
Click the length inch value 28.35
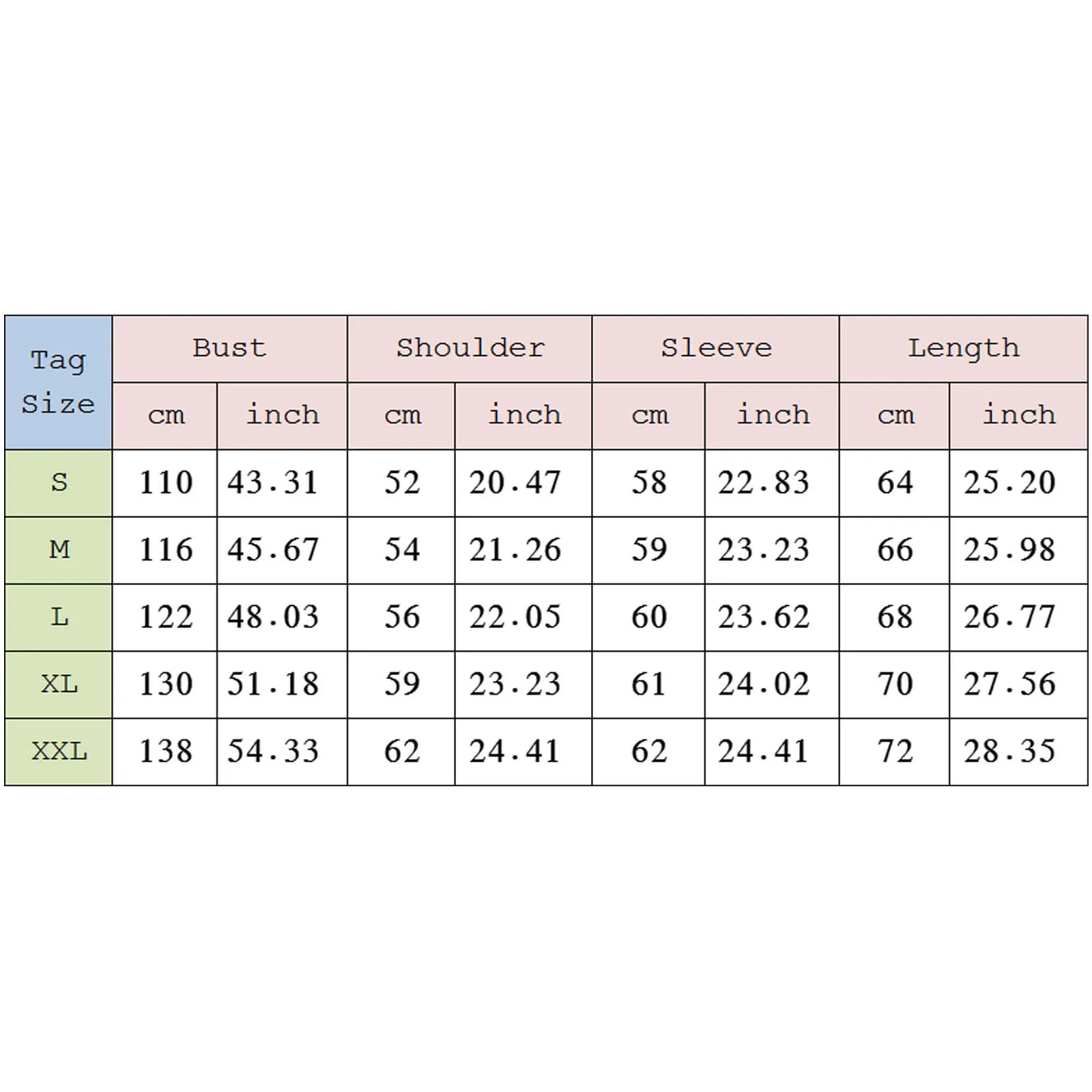(1009, 751)
